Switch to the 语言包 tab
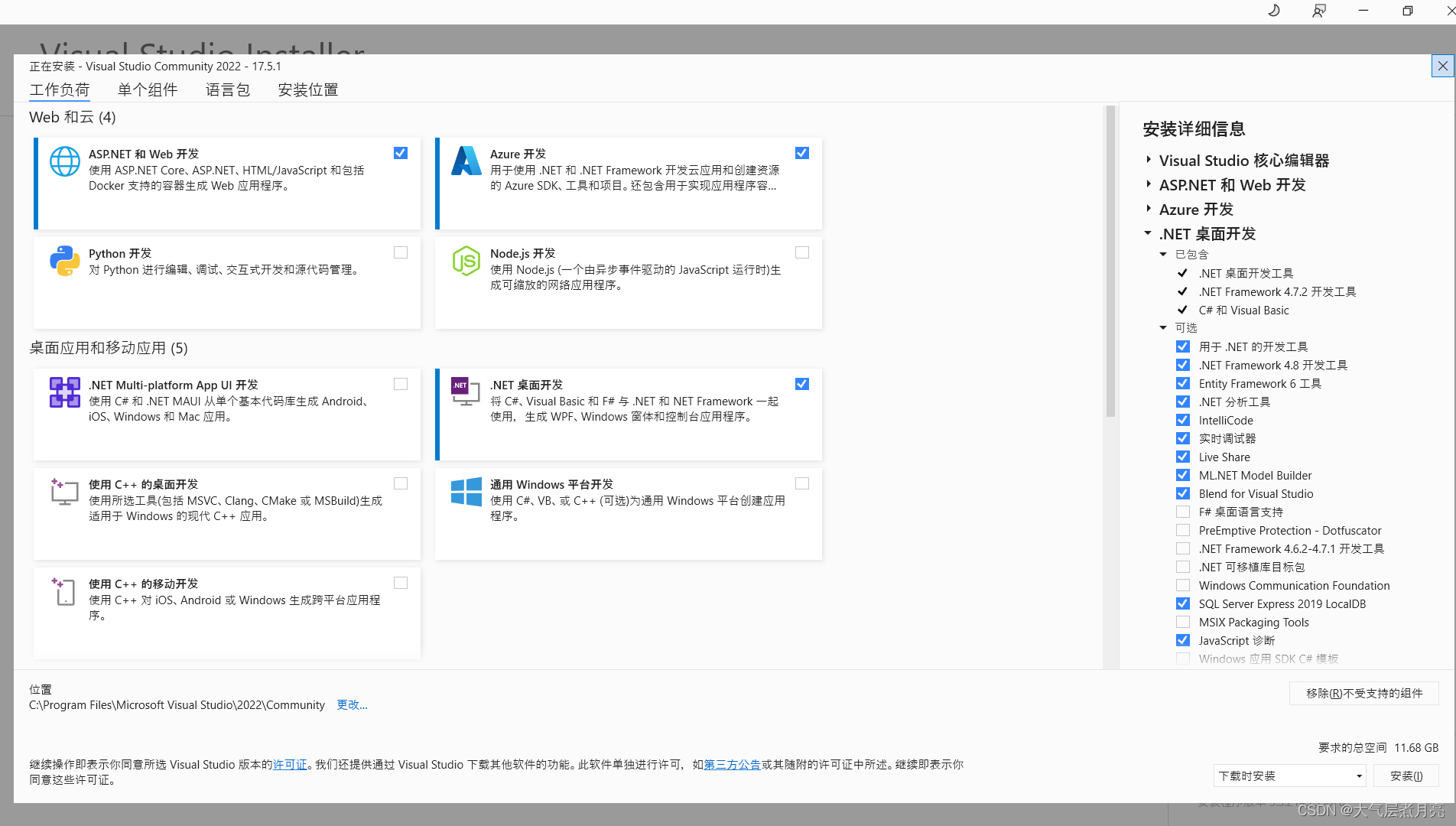This screenshot has height=826, width=1456. (x=228, y=89)
